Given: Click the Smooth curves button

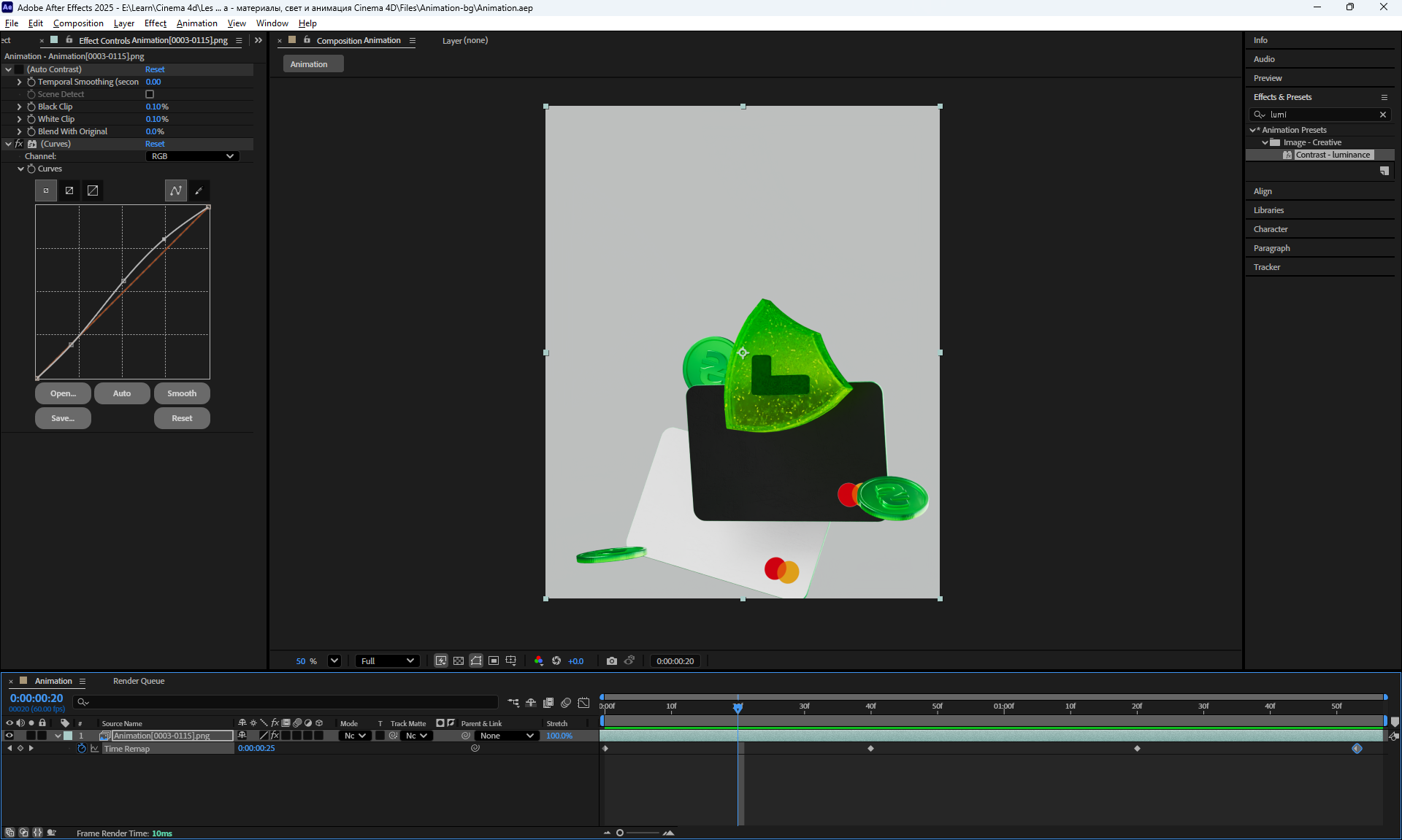Looking at the screenshot, I should point(182,393).
